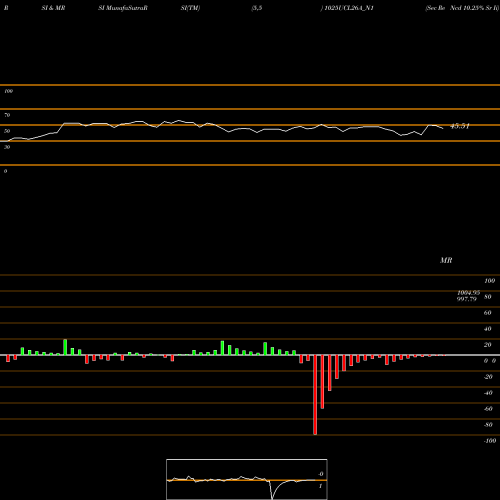Click the 1004.95 price value
Screen dimensions: 500x500
[469, 292]
